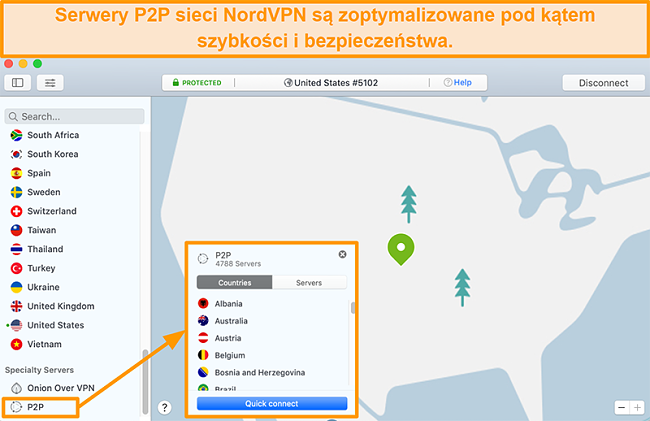Click the yellow minimize window button

[23, 63]
